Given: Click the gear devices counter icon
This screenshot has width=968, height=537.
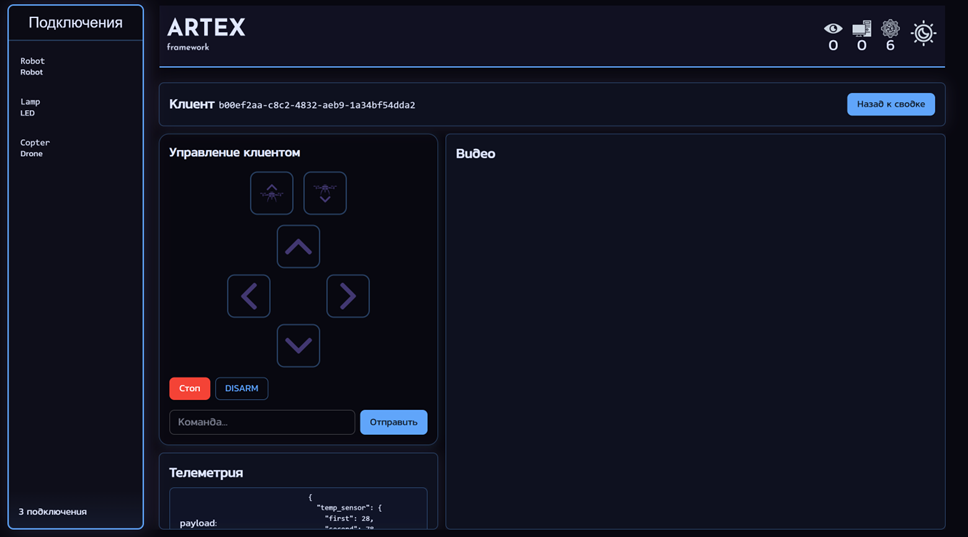Looking at the screenshot, I should [890, 29].
